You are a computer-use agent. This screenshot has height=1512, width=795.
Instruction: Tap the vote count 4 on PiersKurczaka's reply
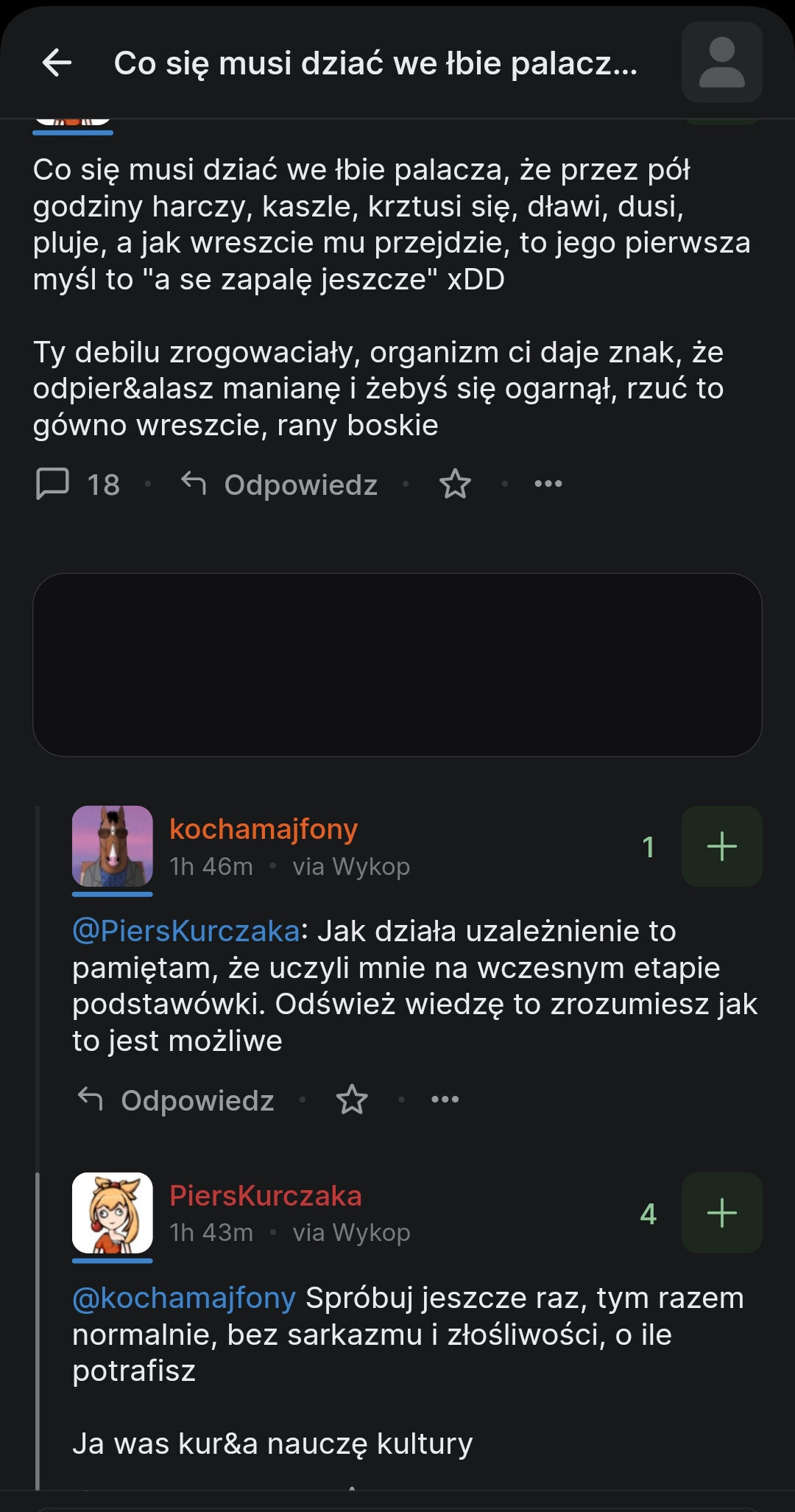coord(648,1214)
